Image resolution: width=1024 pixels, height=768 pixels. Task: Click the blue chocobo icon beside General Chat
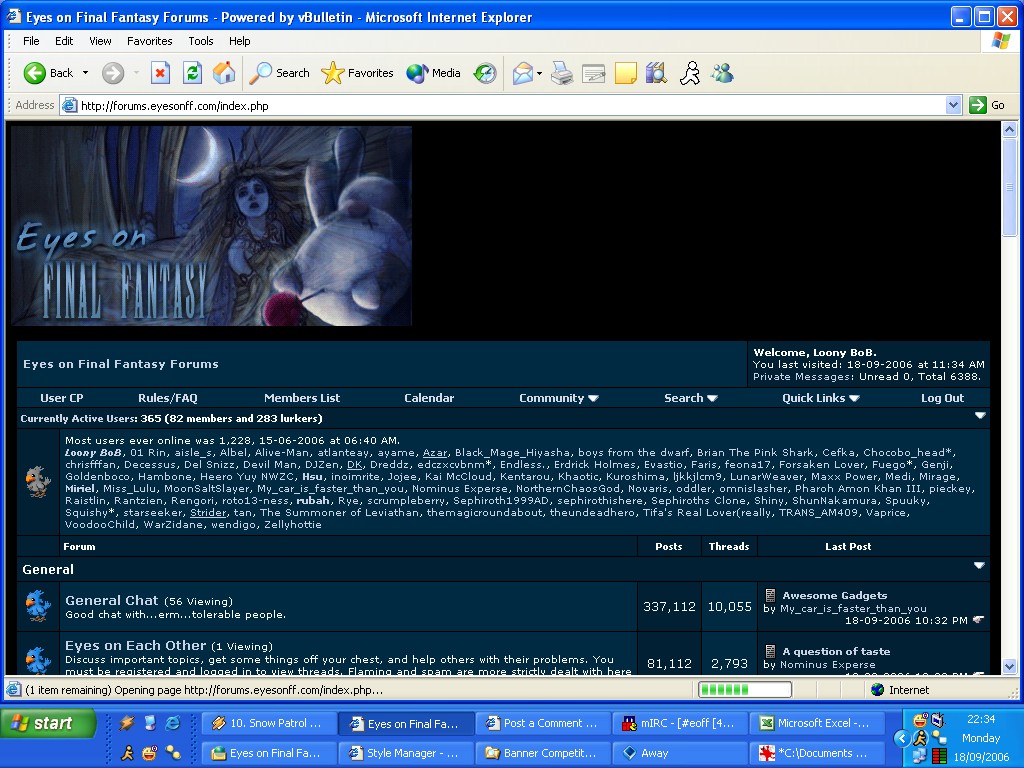tap(38, 606)
